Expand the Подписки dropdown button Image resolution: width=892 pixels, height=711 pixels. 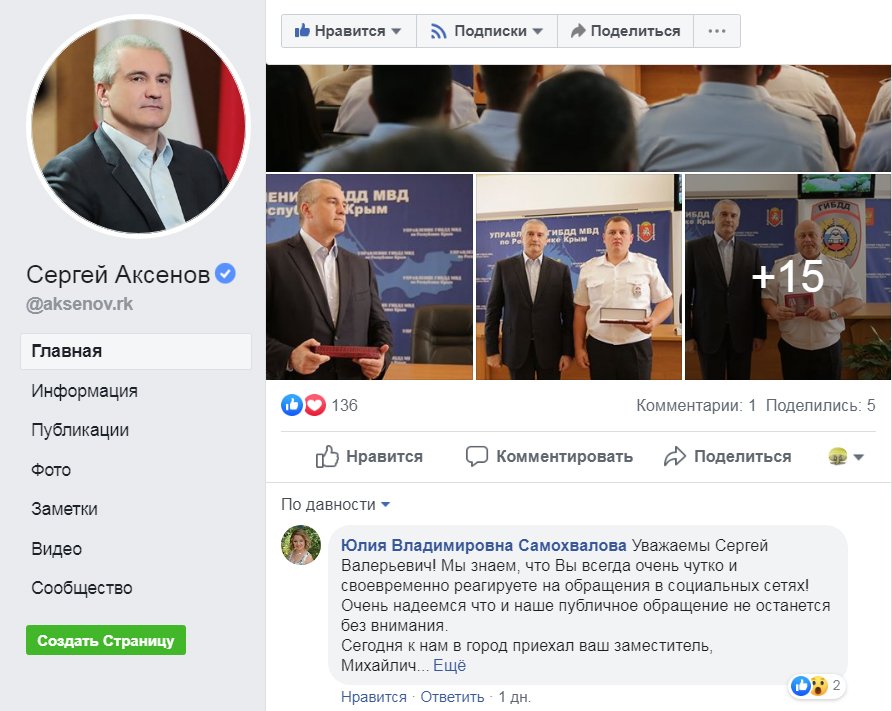point(487,31)
